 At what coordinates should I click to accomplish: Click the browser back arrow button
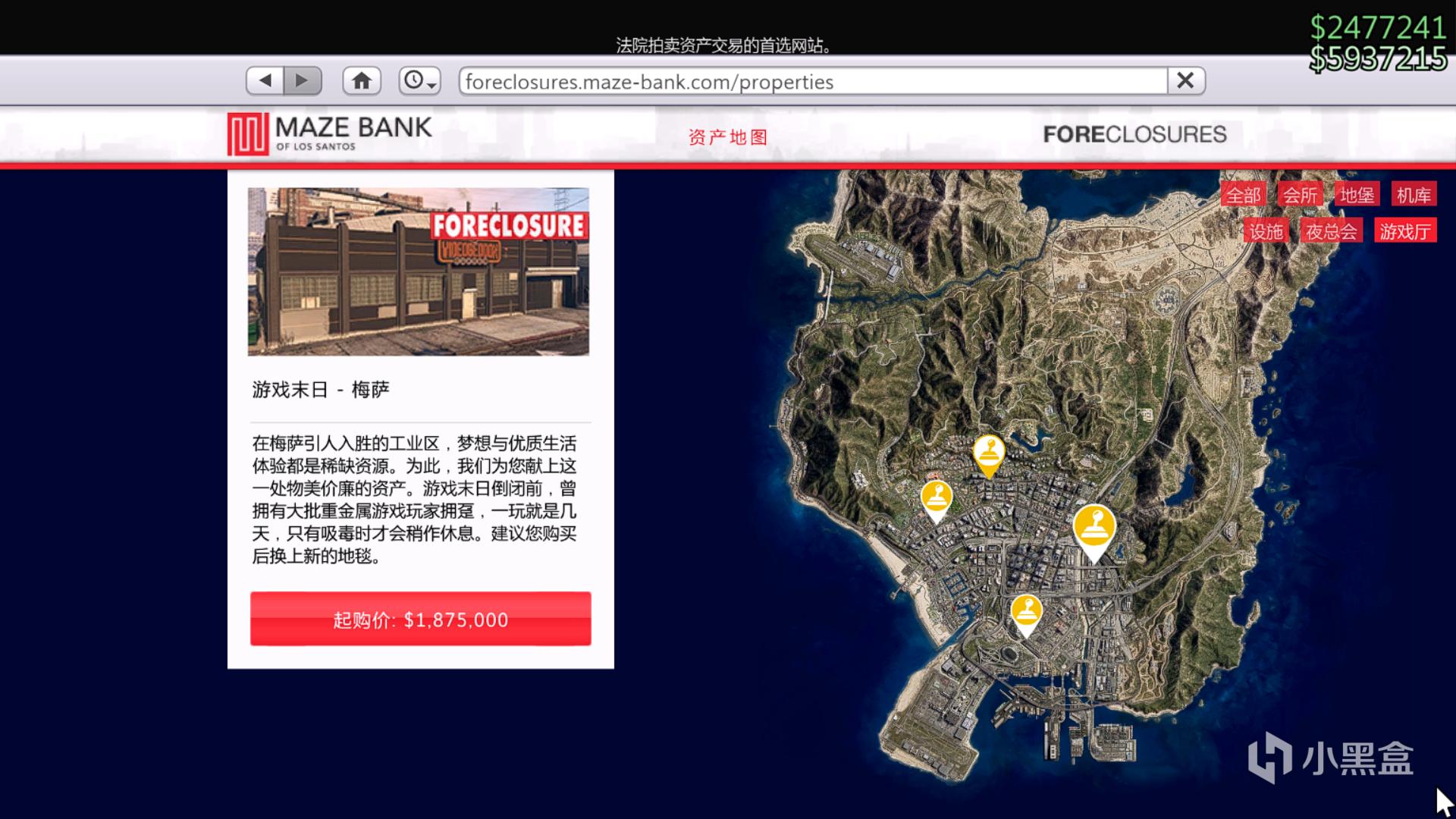coord(265,80)
